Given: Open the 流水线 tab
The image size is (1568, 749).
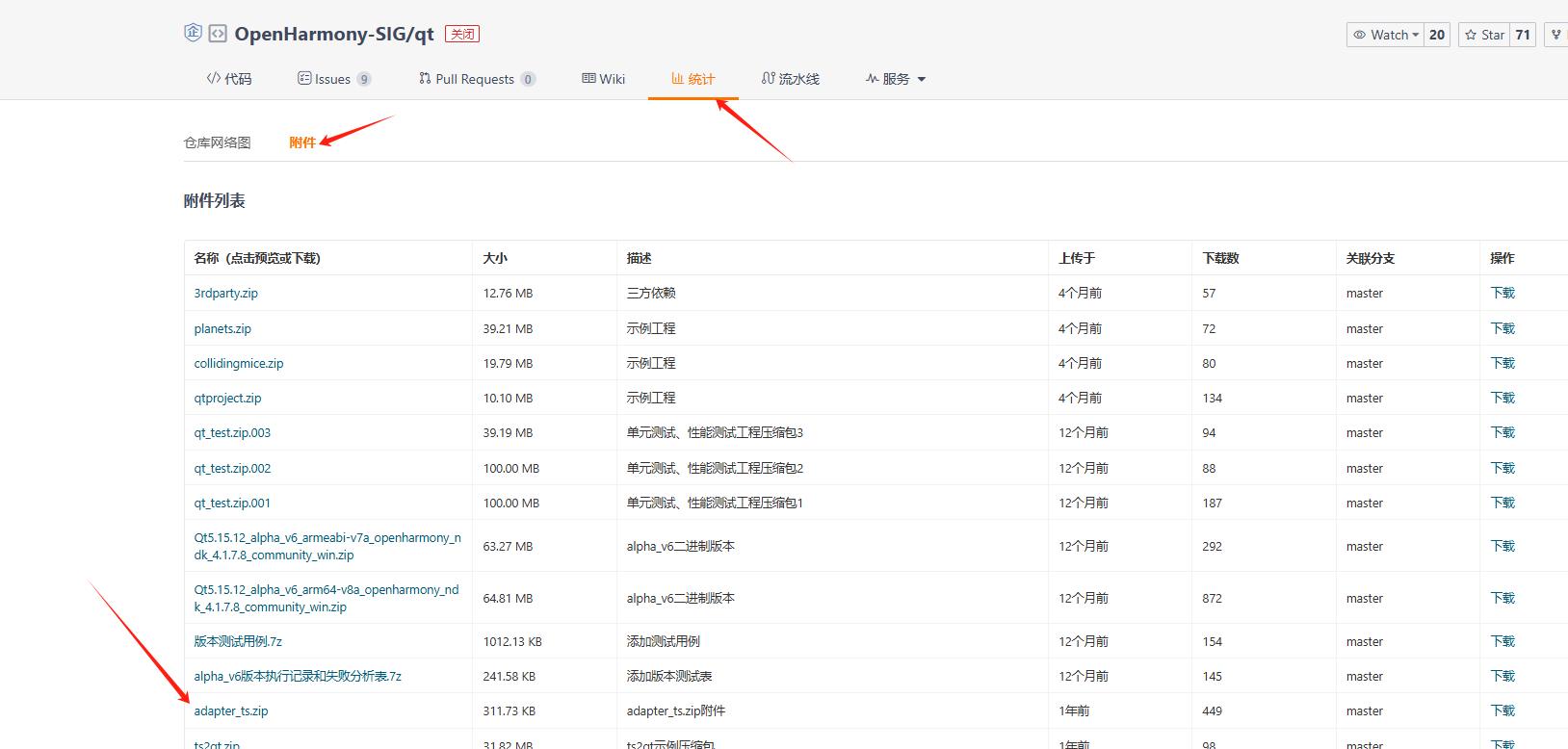Looking at the screenshot, I should point(791,79).
